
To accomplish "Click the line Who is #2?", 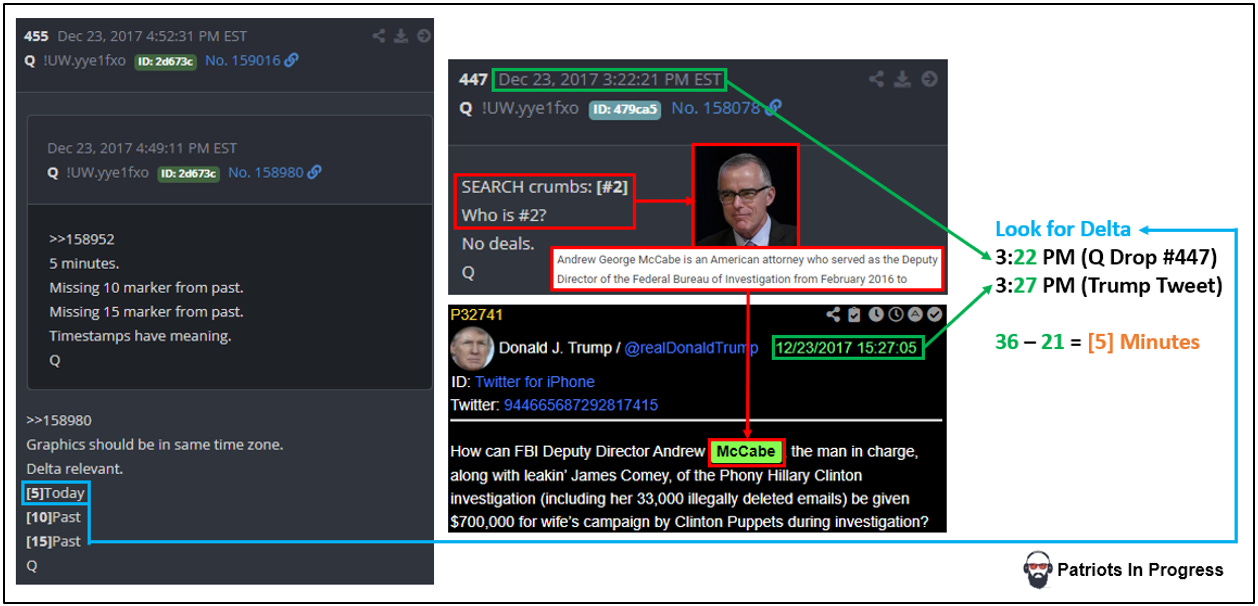I will click(x=505, y=215).
